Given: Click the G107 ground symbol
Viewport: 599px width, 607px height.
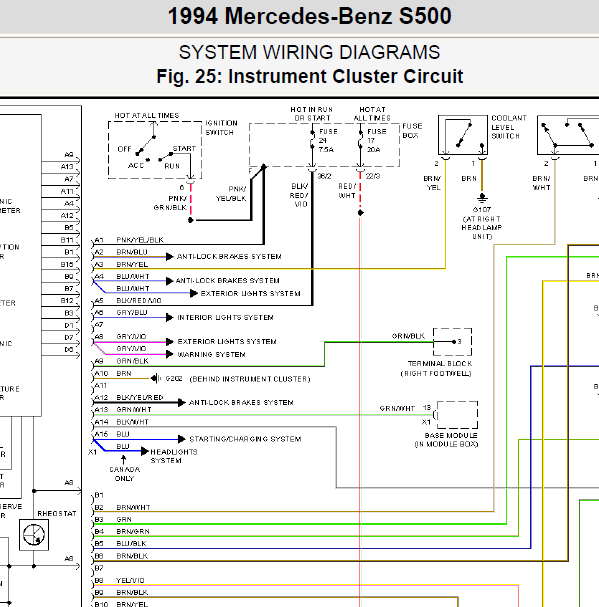Looking at the screenshot, I should (x=482, y=198).
